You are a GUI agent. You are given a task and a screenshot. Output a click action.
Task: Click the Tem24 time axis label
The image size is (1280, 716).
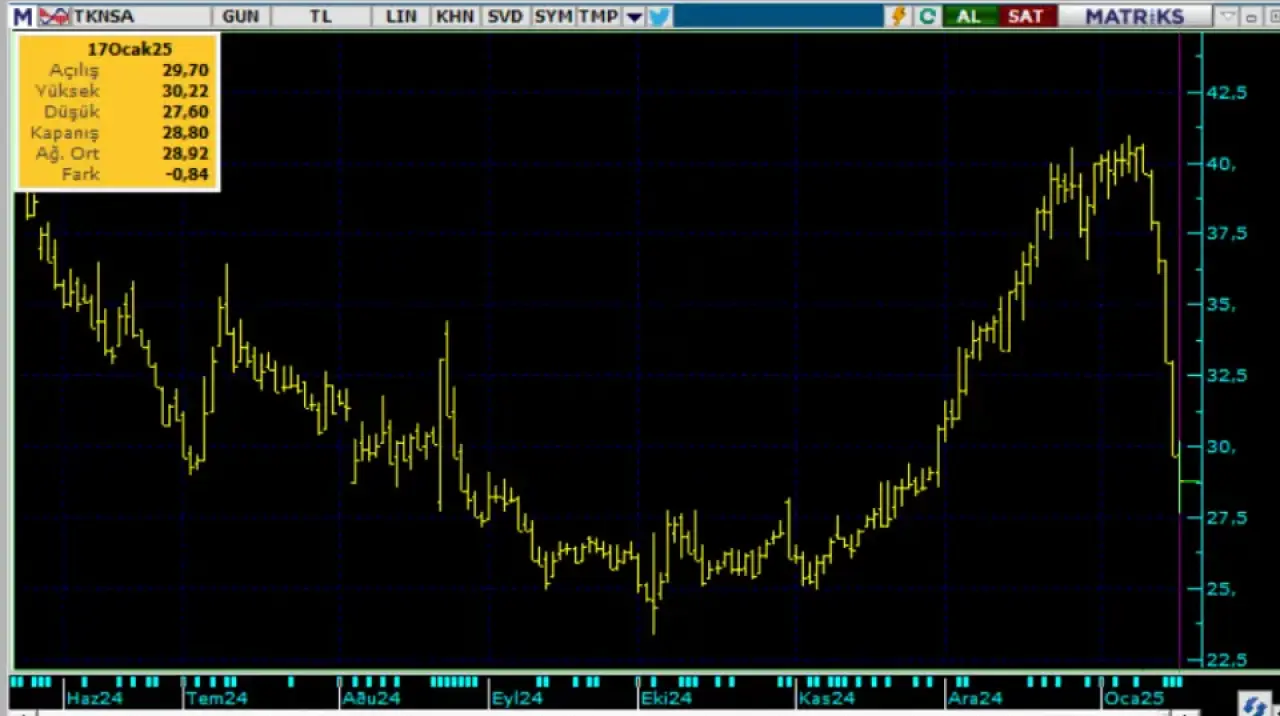(x=216, y=698)
